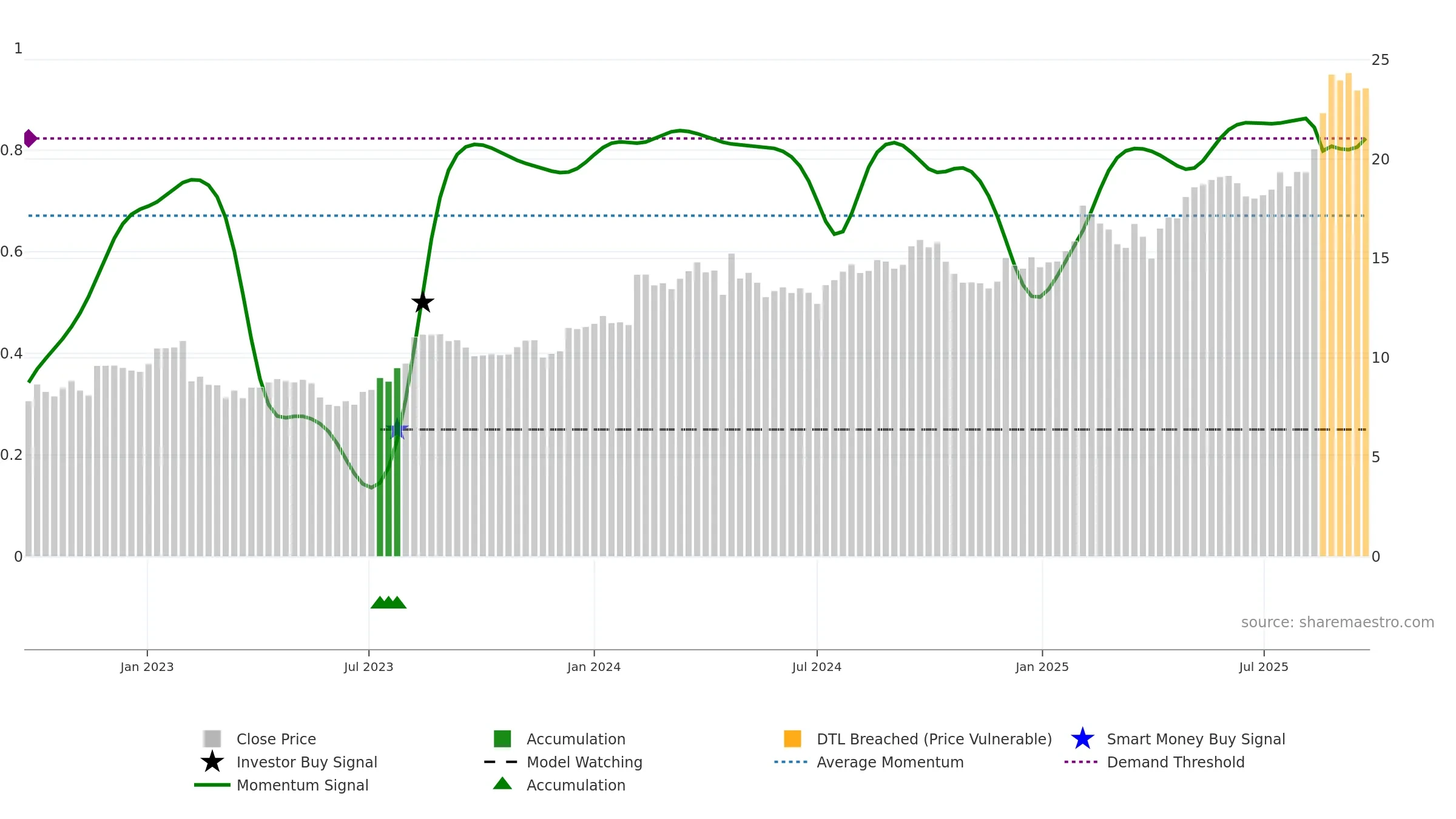1456x819 pixels.
Task: Click the Jul 2025 axis tick label
Action: click(x=1264, y=667)
